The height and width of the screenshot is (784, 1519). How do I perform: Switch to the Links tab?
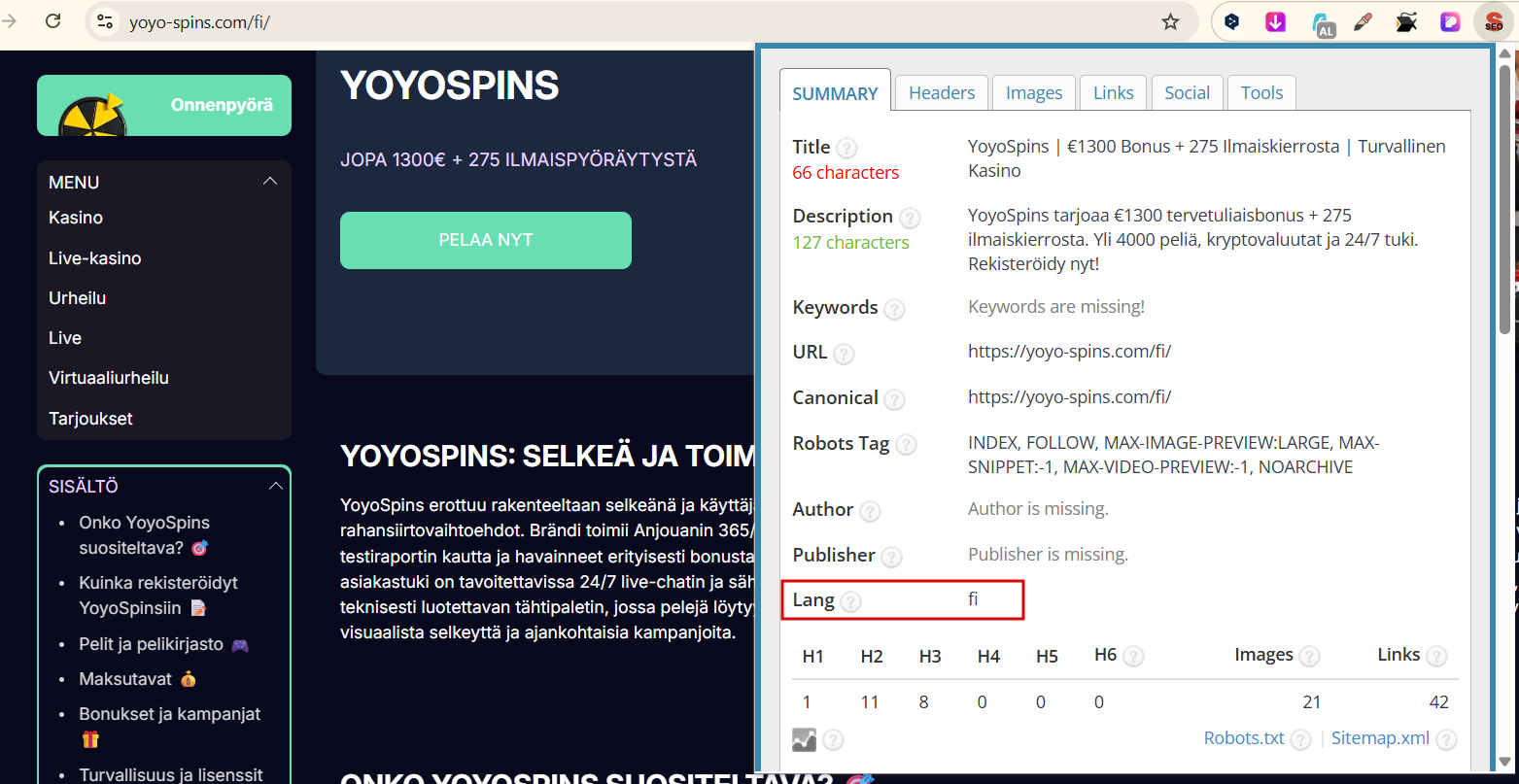tap(1113, 92)
